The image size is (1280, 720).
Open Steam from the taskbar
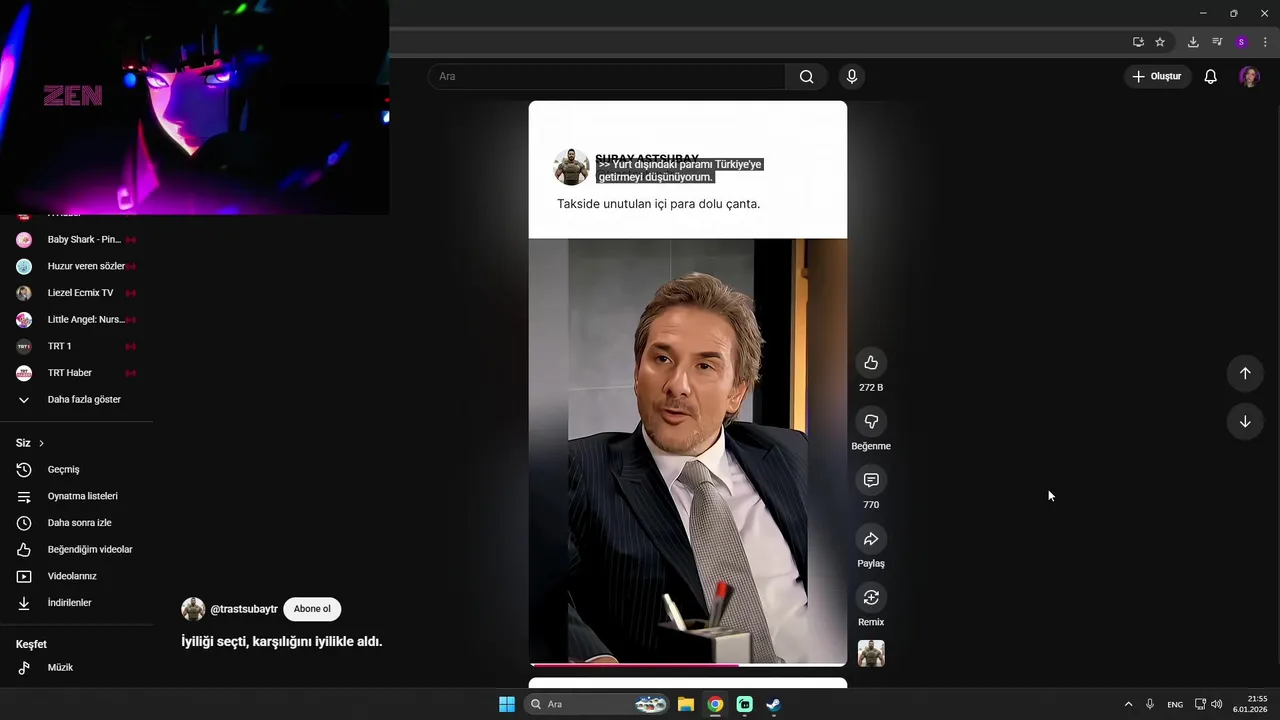(x=773, y=704)
